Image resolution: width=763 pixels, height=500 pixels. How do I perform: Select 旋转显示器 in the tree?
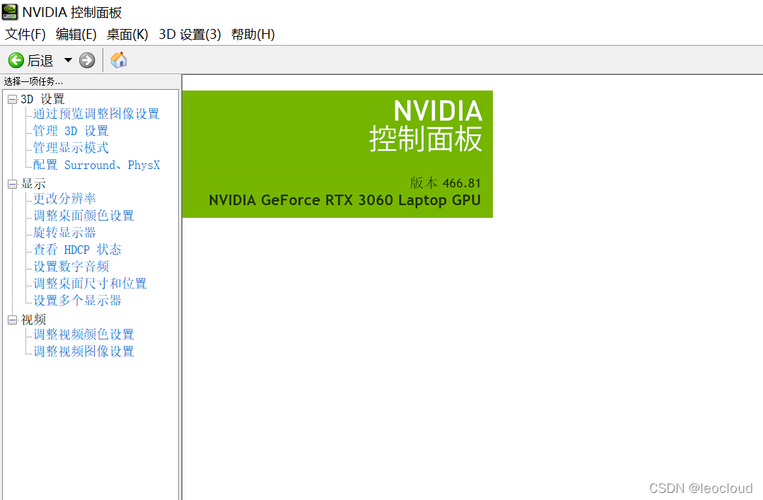64,232
